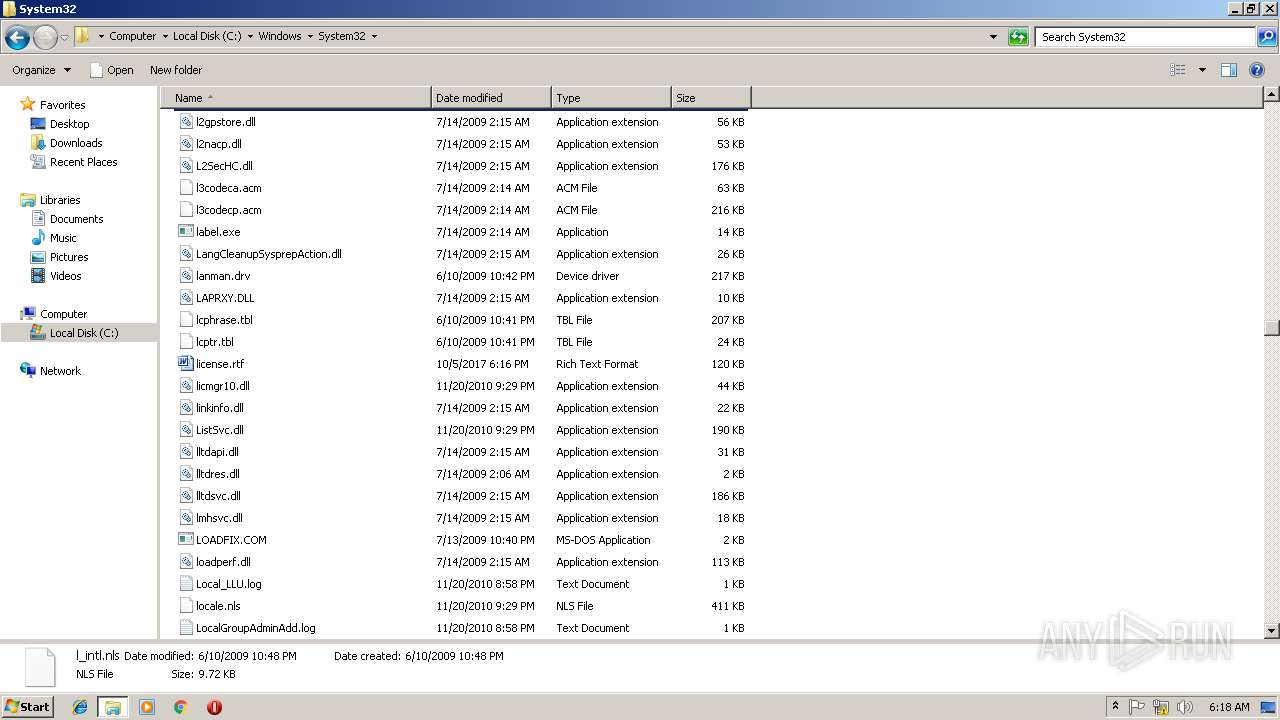Sort by Name column header

tap(295, 98)
